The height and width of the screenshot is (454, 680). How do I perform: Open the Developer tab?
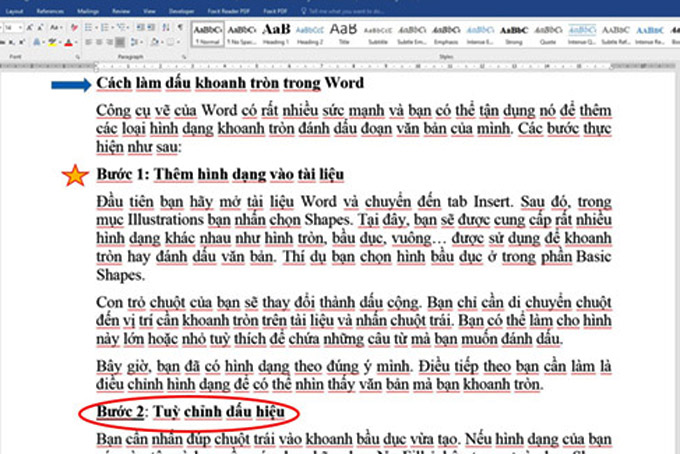click(x=181, y=11)
